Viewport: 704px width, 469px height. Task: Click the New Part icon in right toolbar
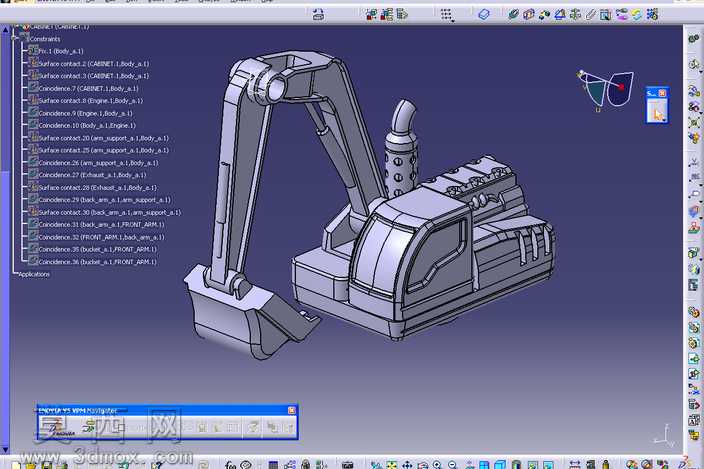tap(694, 343)
